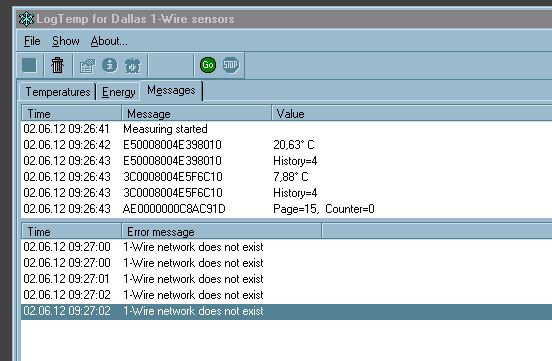Select the error row timed 09:27:01

pos(287,279)
